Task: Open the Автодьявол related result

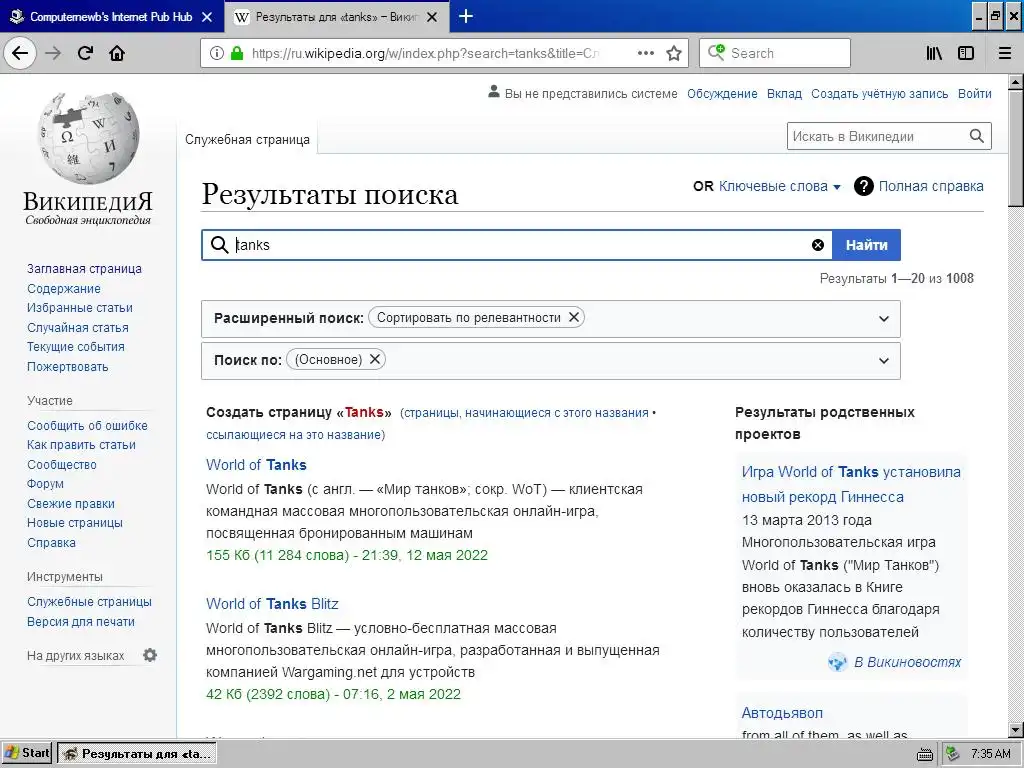Action: pos(782,713)
